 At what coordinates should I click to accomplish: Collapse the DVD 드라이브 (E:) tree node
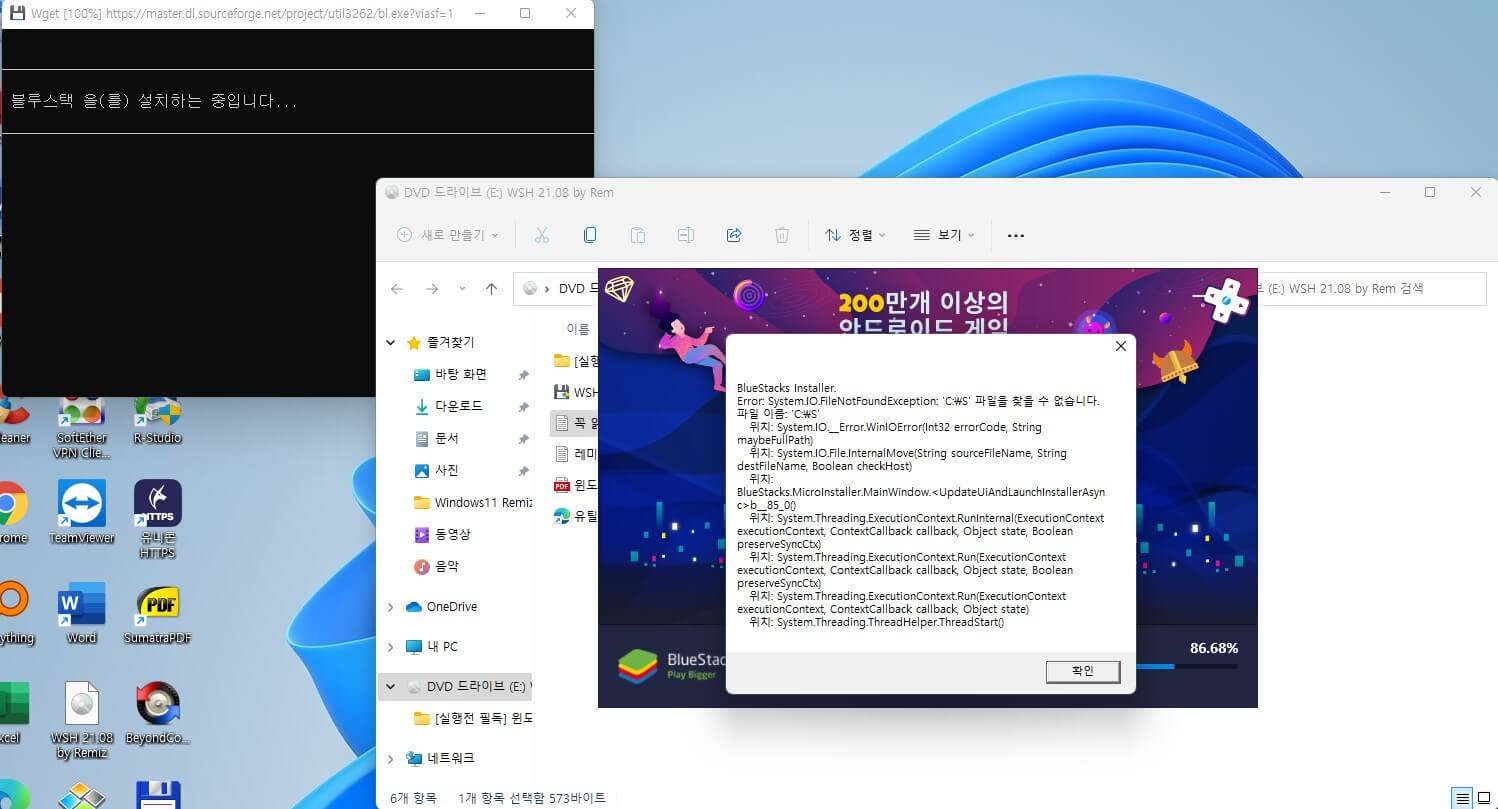click(390, 687)
